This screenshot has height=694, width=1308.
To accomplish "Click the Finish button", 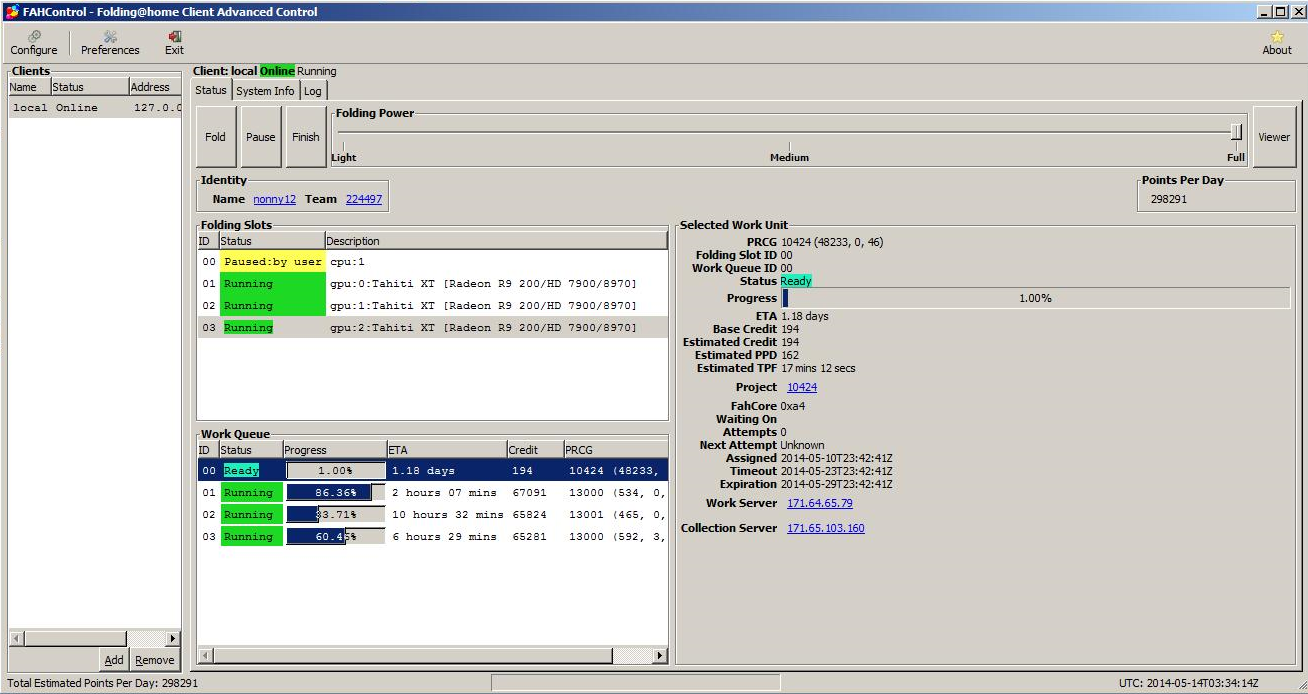I will (x=306, y=137).
